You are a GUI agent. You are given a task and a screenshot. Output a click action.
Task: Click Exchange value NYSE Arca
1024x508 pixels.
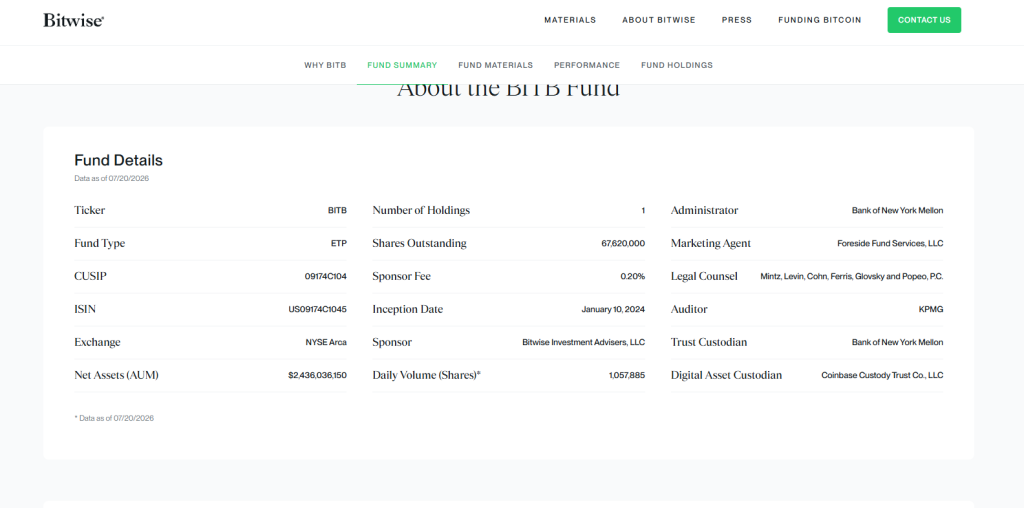[326, 342]
